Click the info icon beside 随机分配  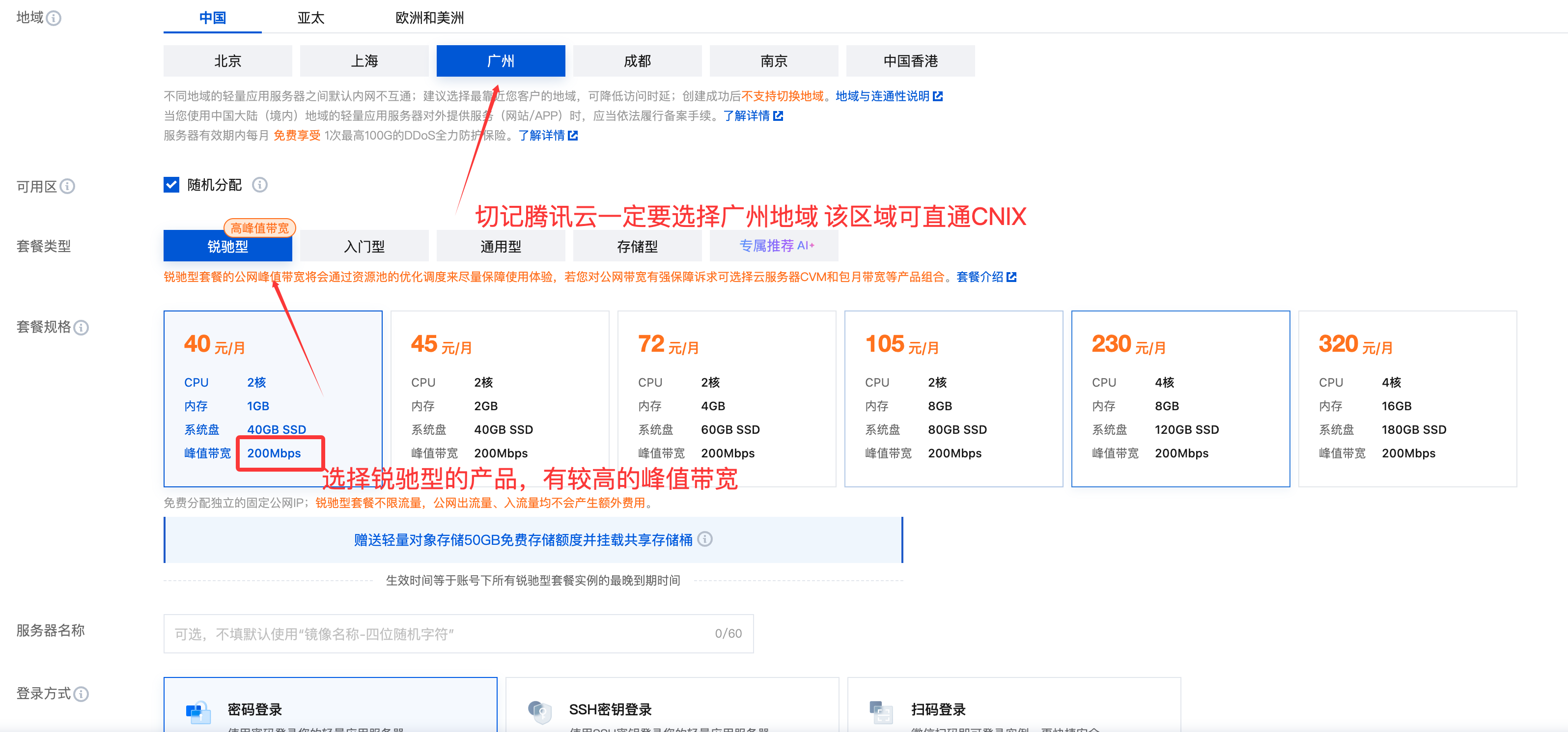coord(260,185)
